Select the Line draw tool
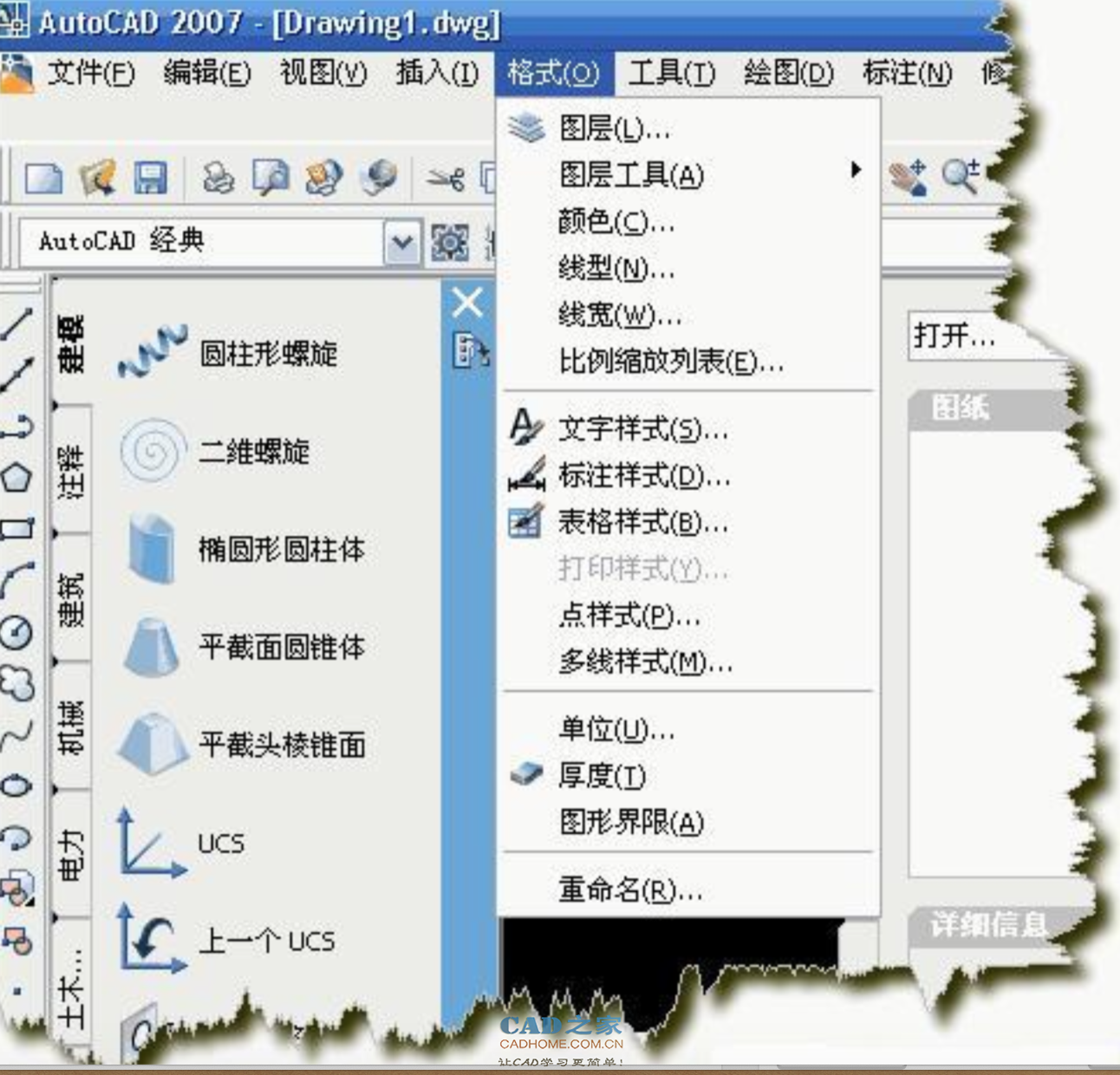The image size is (1120, 1075). click(x=16, y=324)
